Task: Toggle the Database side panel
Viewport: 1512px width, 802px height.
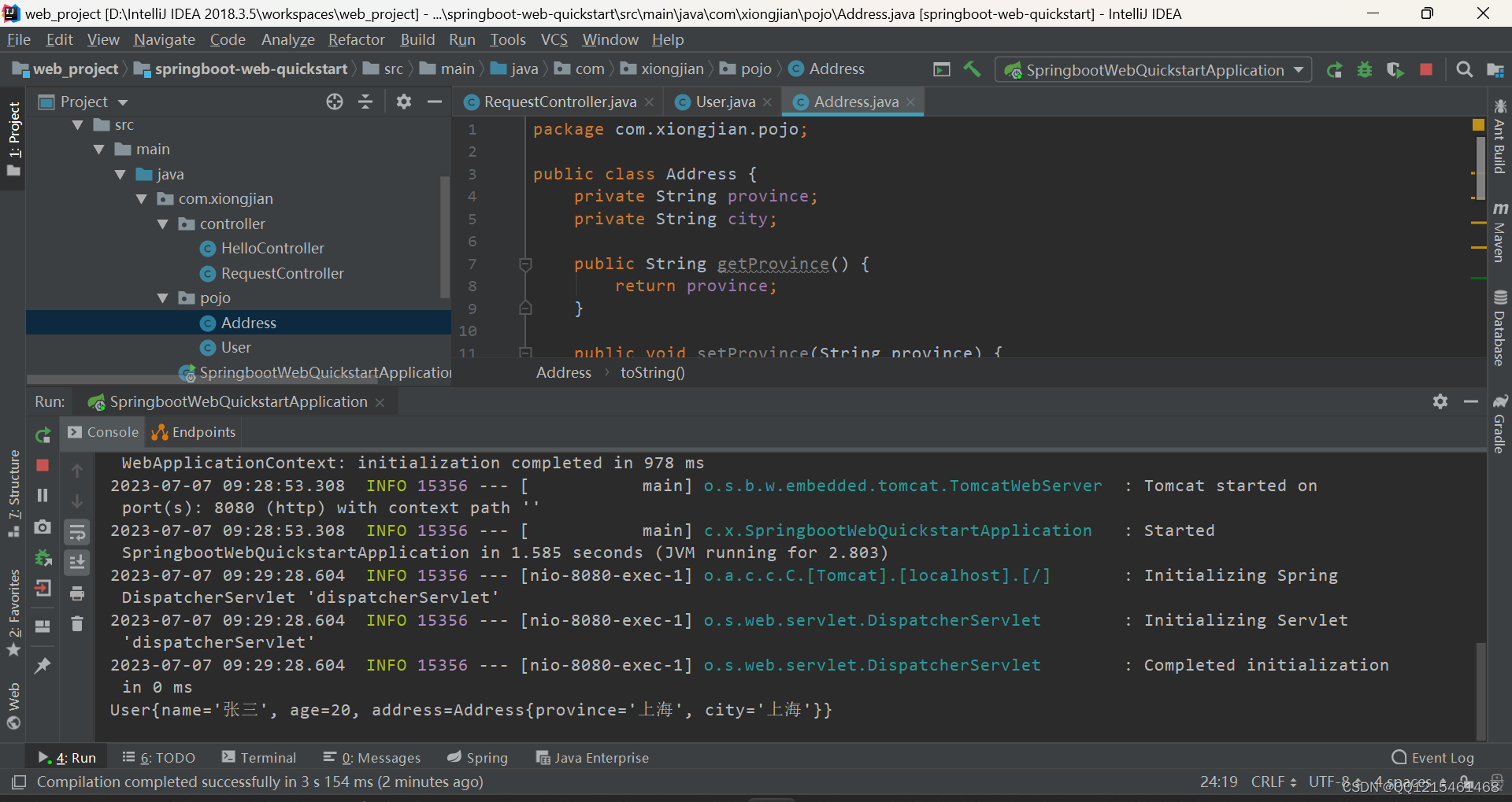Action: click(1499, 327)
